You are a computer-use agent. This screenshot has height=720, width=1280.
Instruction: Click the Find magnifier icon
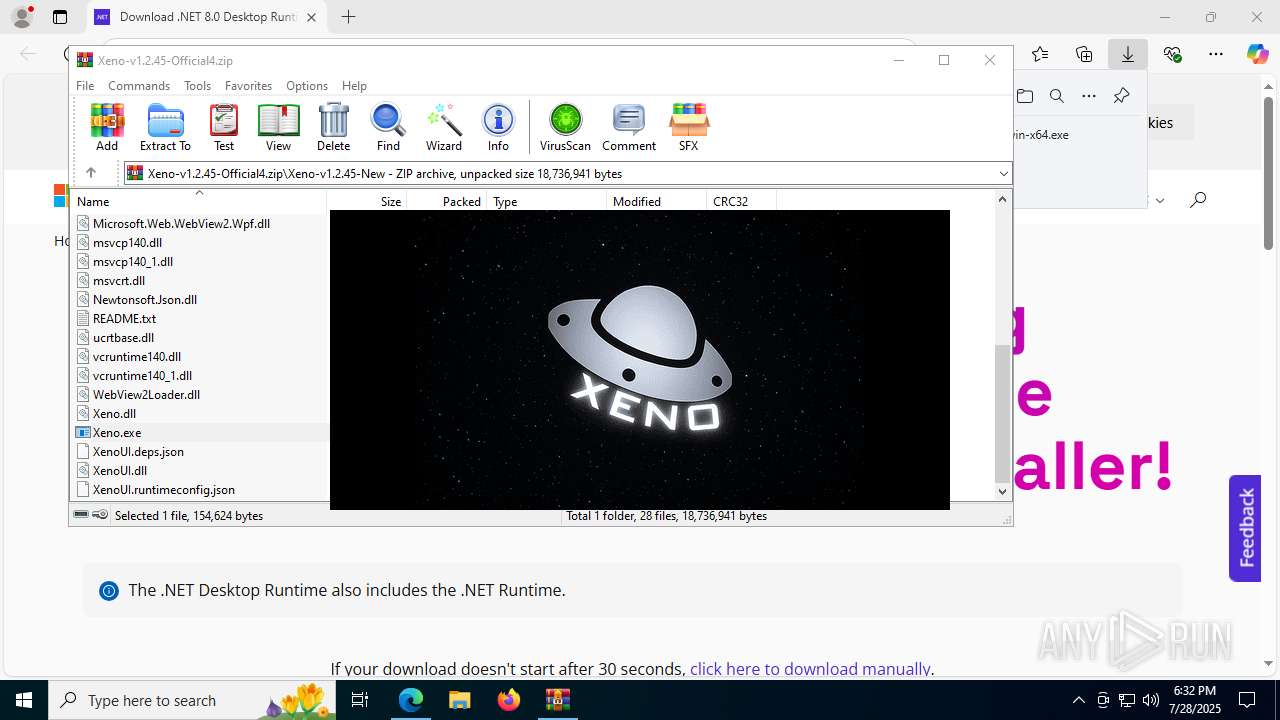(388, 127)
